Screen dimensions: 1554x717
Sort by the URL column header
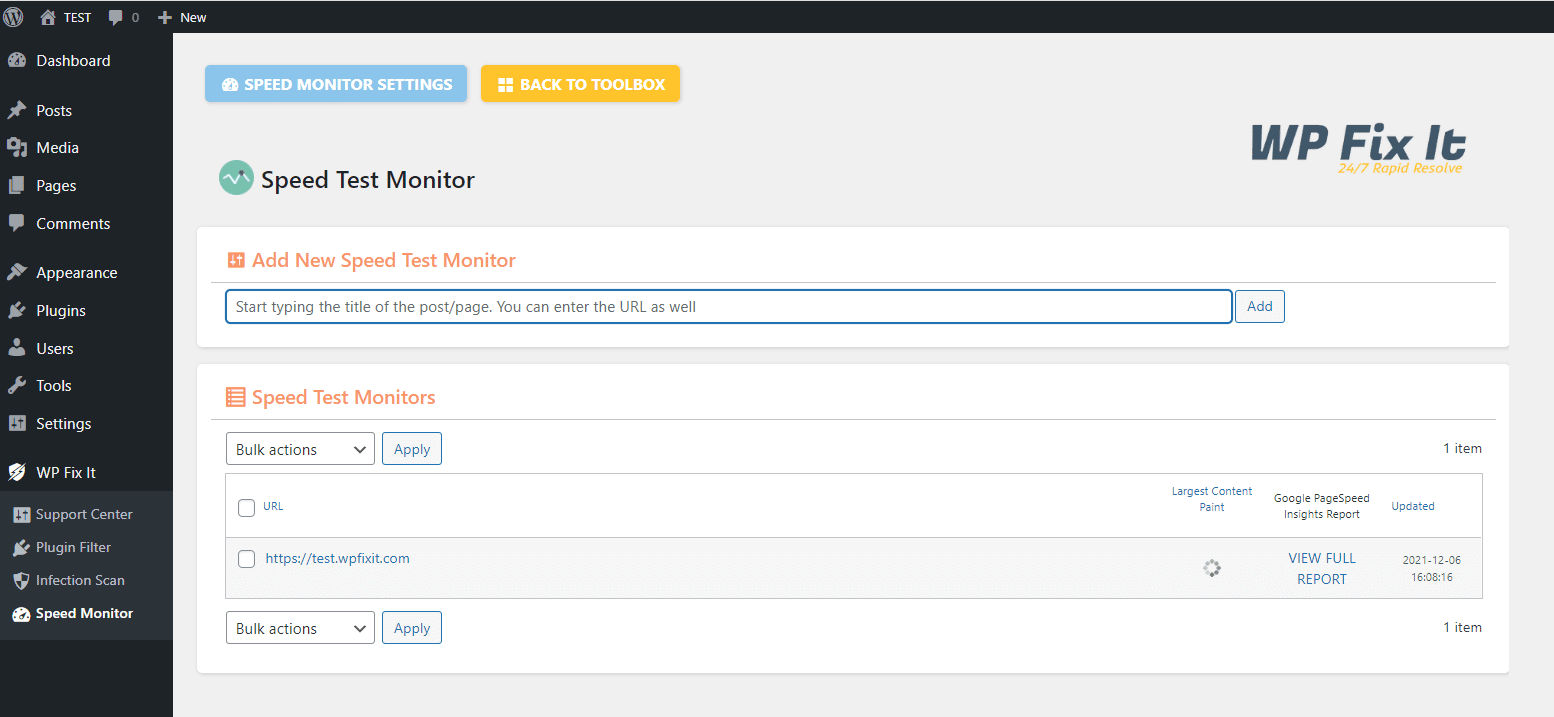click(273, 506)
